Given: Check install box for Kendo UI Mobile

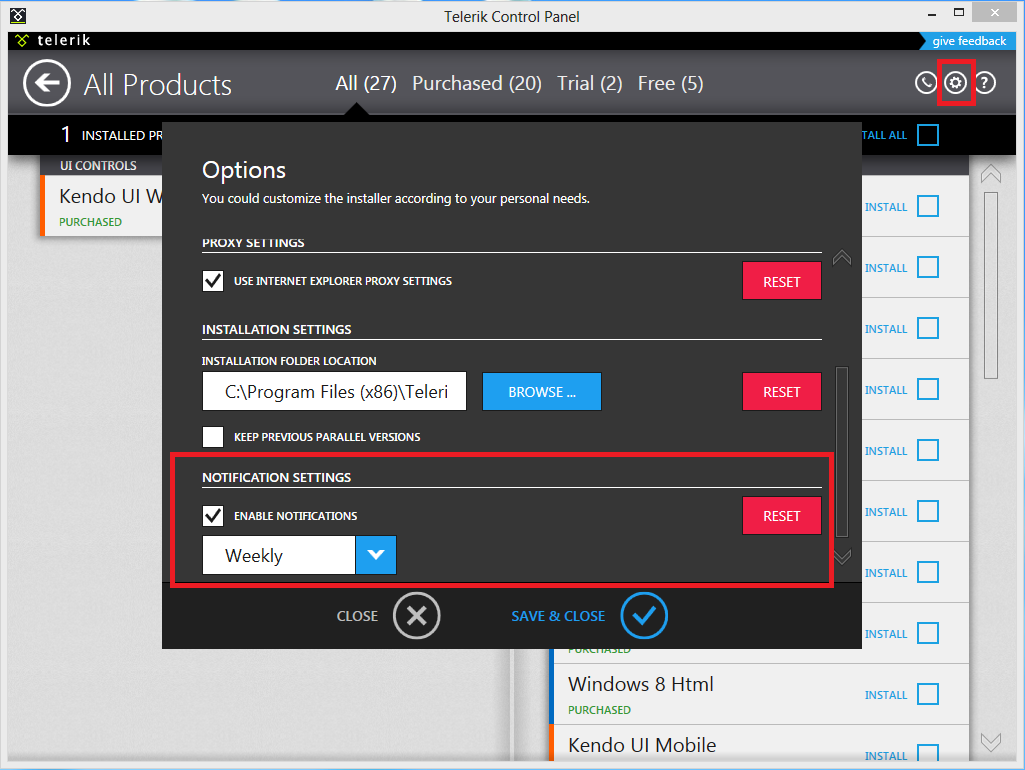Looking at the screenshot, I should point(928,754).
